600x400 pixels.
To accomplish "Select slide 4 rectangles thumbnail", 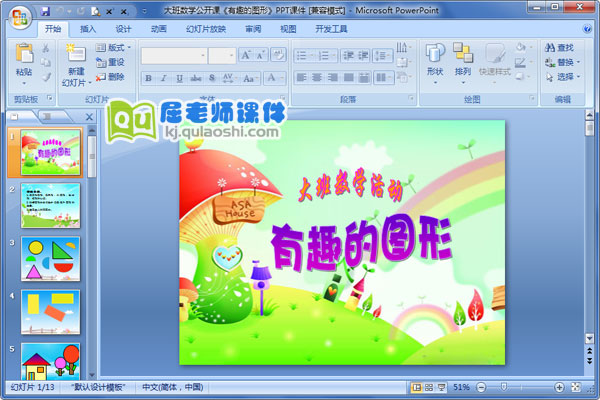I will click(51, 312).
